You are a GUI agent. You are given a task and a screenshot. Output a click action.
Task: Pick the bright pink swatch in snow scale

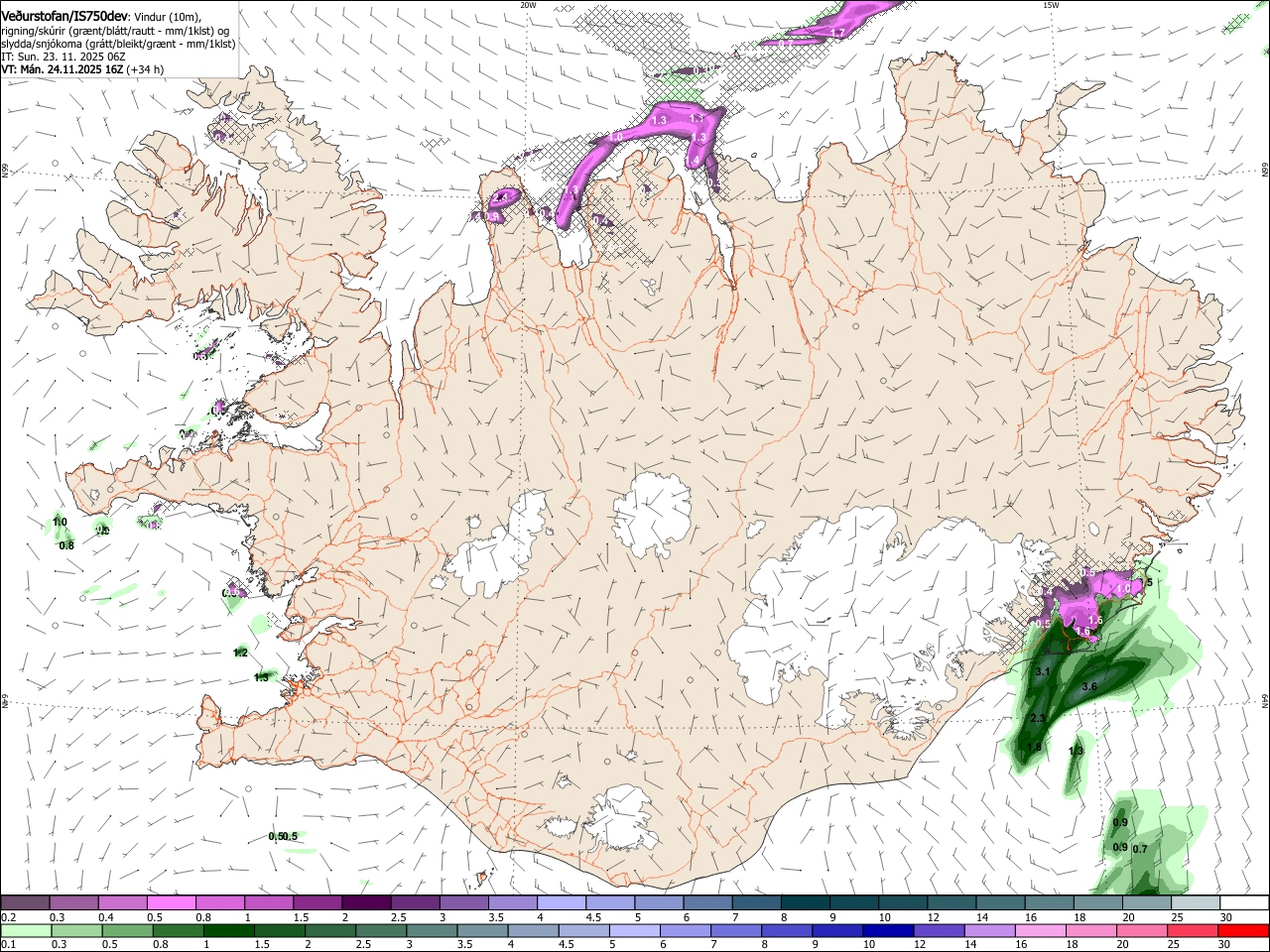pyautogui.click(x=171, y=903)
